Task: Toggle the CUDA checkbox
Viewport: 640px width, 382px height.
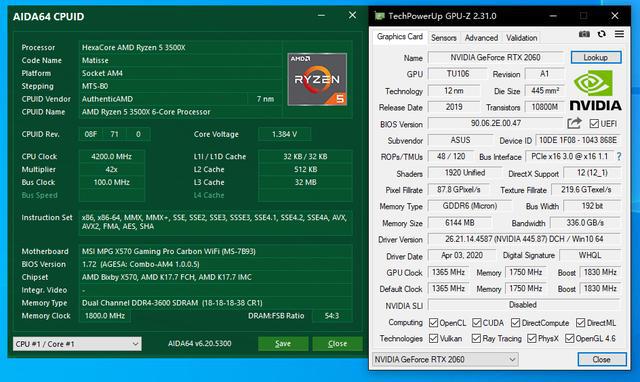Action: 476,323
